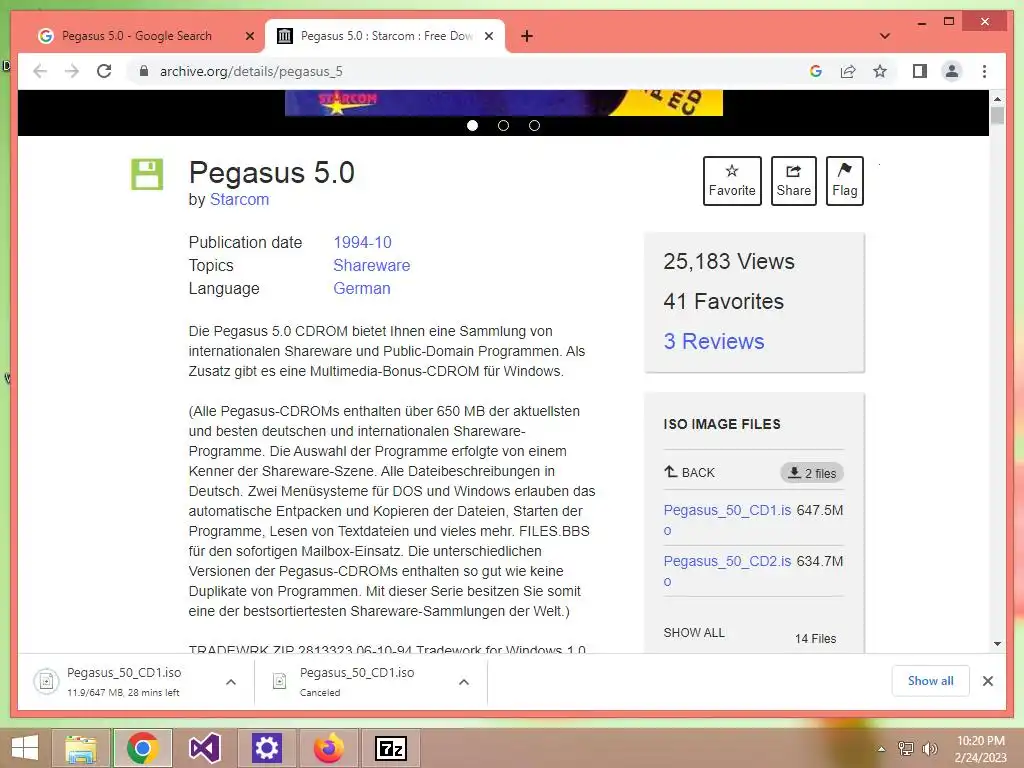Open the 3 Reviews link

click(x=714, y=341)
